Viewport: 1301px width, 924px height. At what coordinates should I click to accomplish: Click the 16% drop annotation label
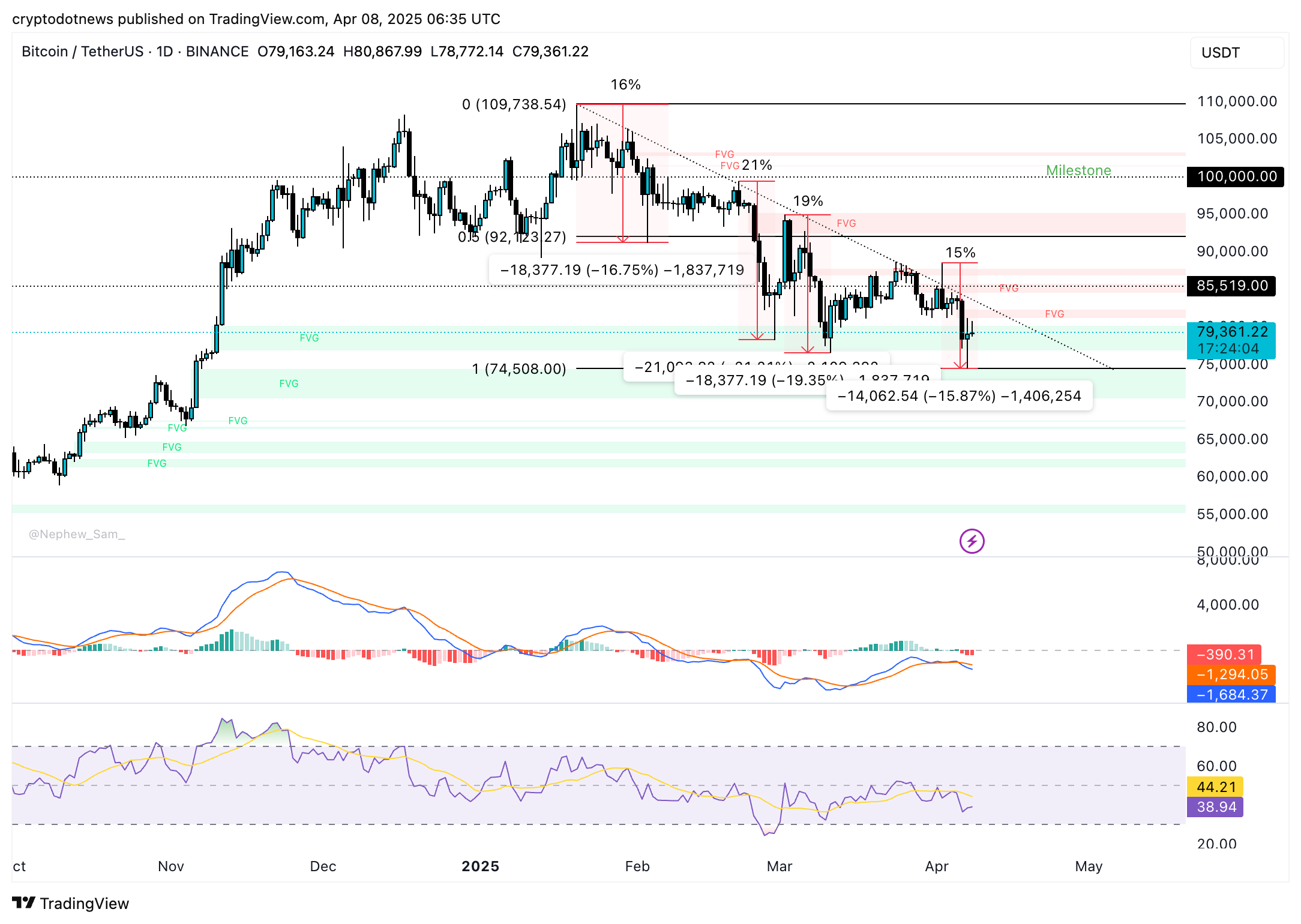625,85
